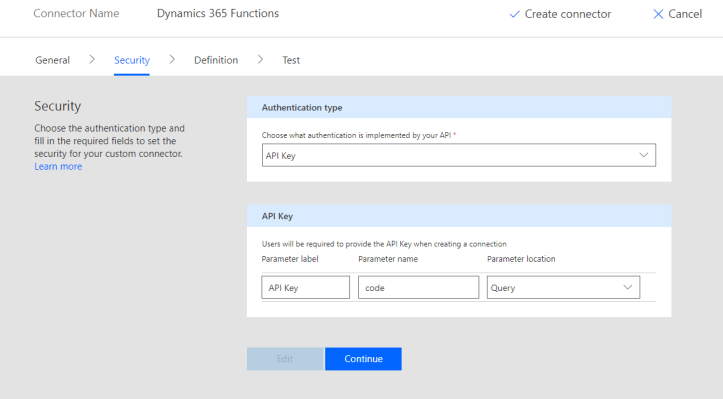Click the API Key section header
723x399 pixels.
click(x=459, y=216)
